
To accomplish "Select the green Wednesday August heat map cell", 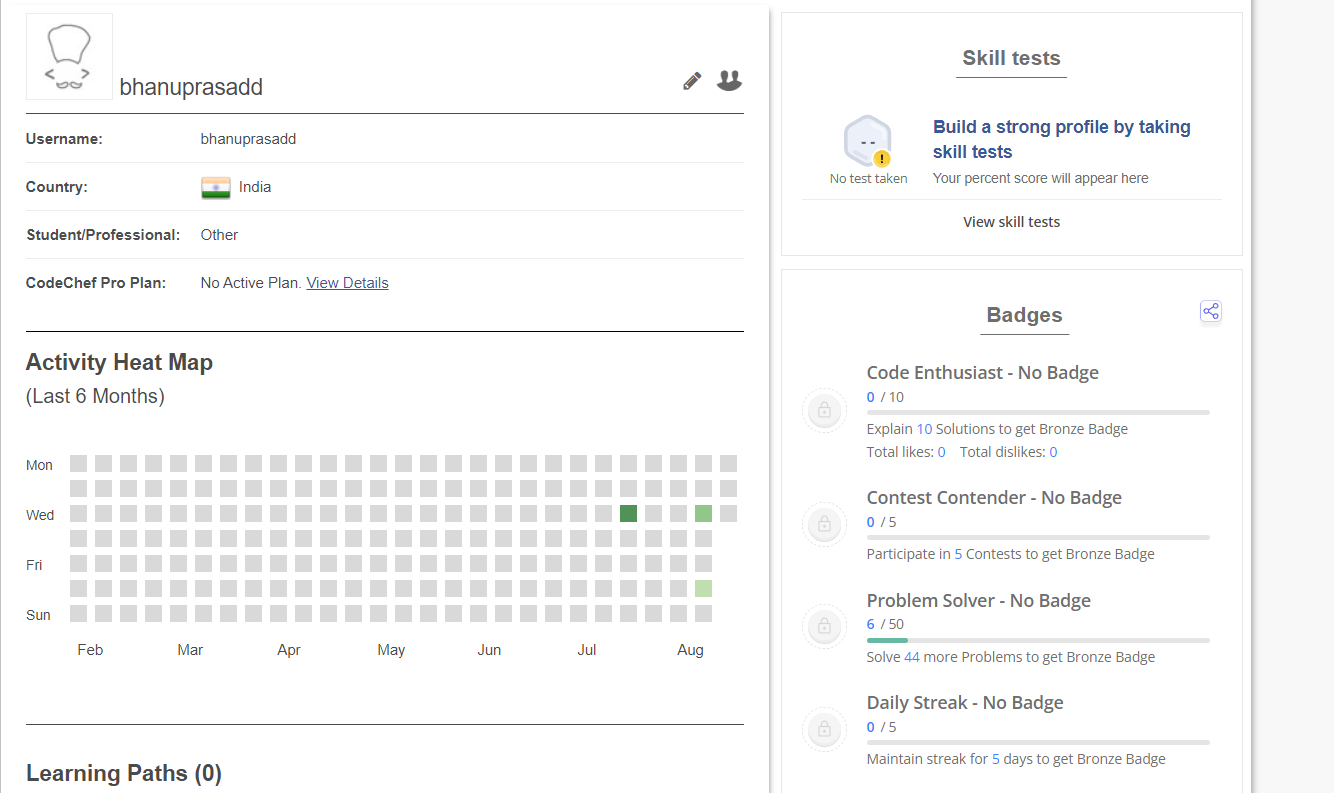I will click(703, 514).
